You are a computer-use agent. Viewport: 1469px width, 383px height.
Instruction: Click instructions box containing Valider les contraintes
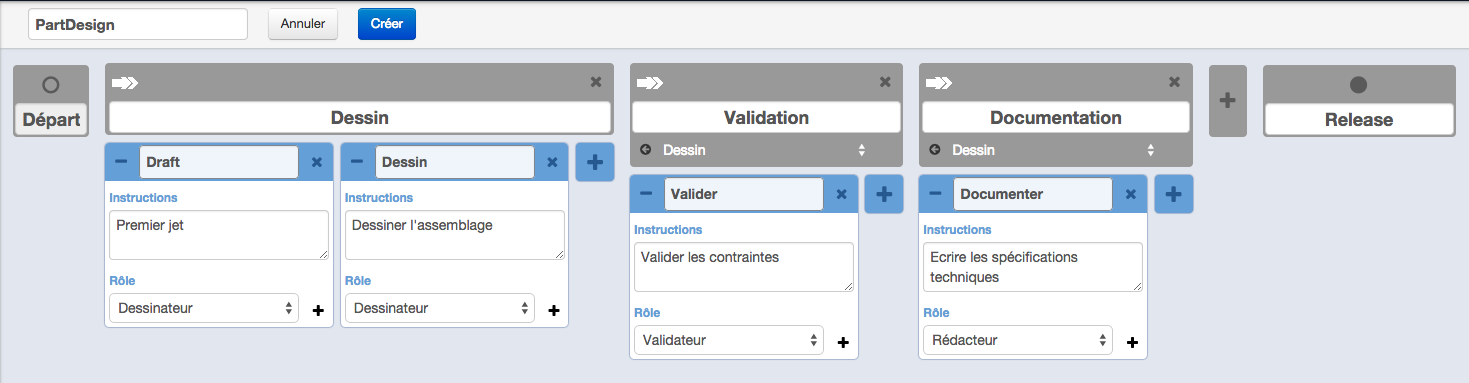click(744, 267)
